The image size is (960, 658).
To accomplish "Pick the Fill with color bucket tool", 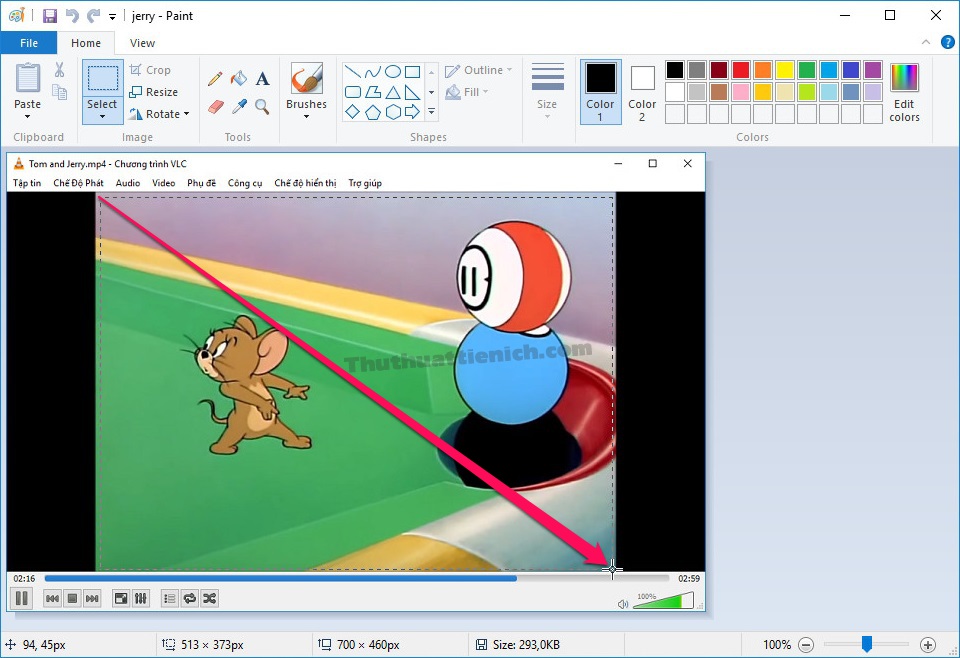I will coord(238,79).
